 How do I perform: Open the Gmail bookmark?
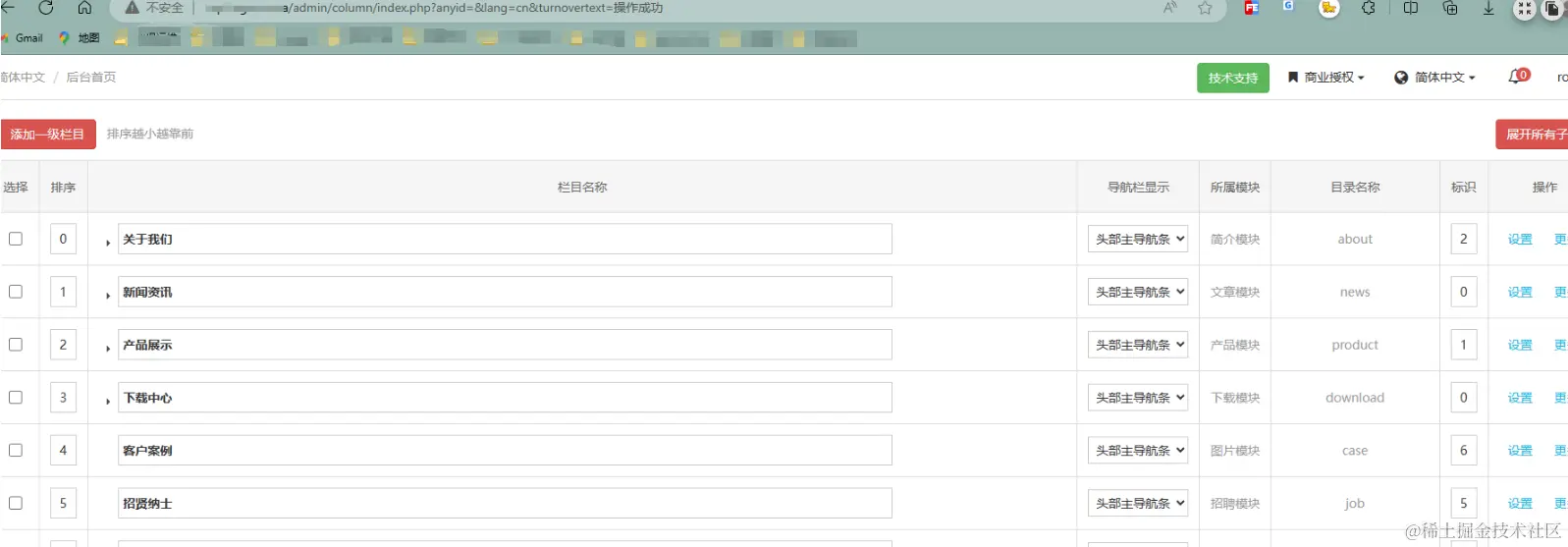pyautogui.click(x=23, y=38)
